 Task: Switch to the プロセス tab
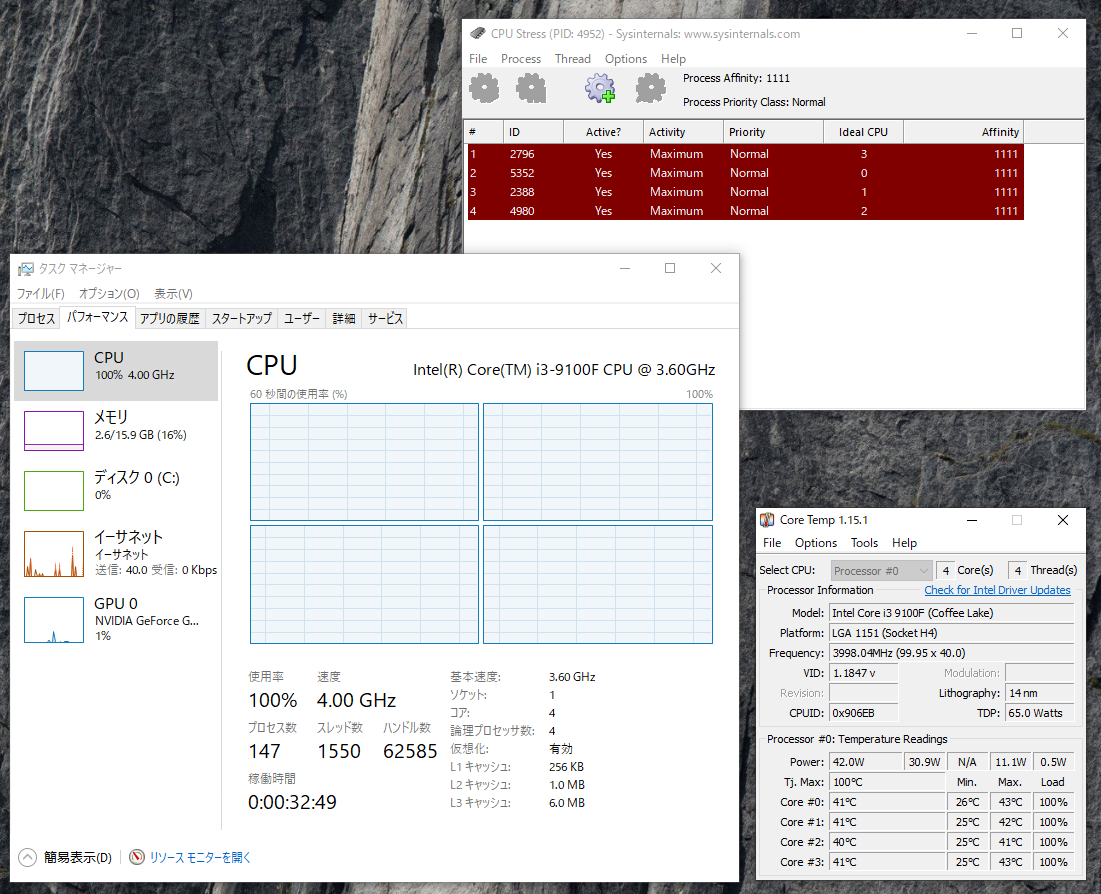[37, 319]
